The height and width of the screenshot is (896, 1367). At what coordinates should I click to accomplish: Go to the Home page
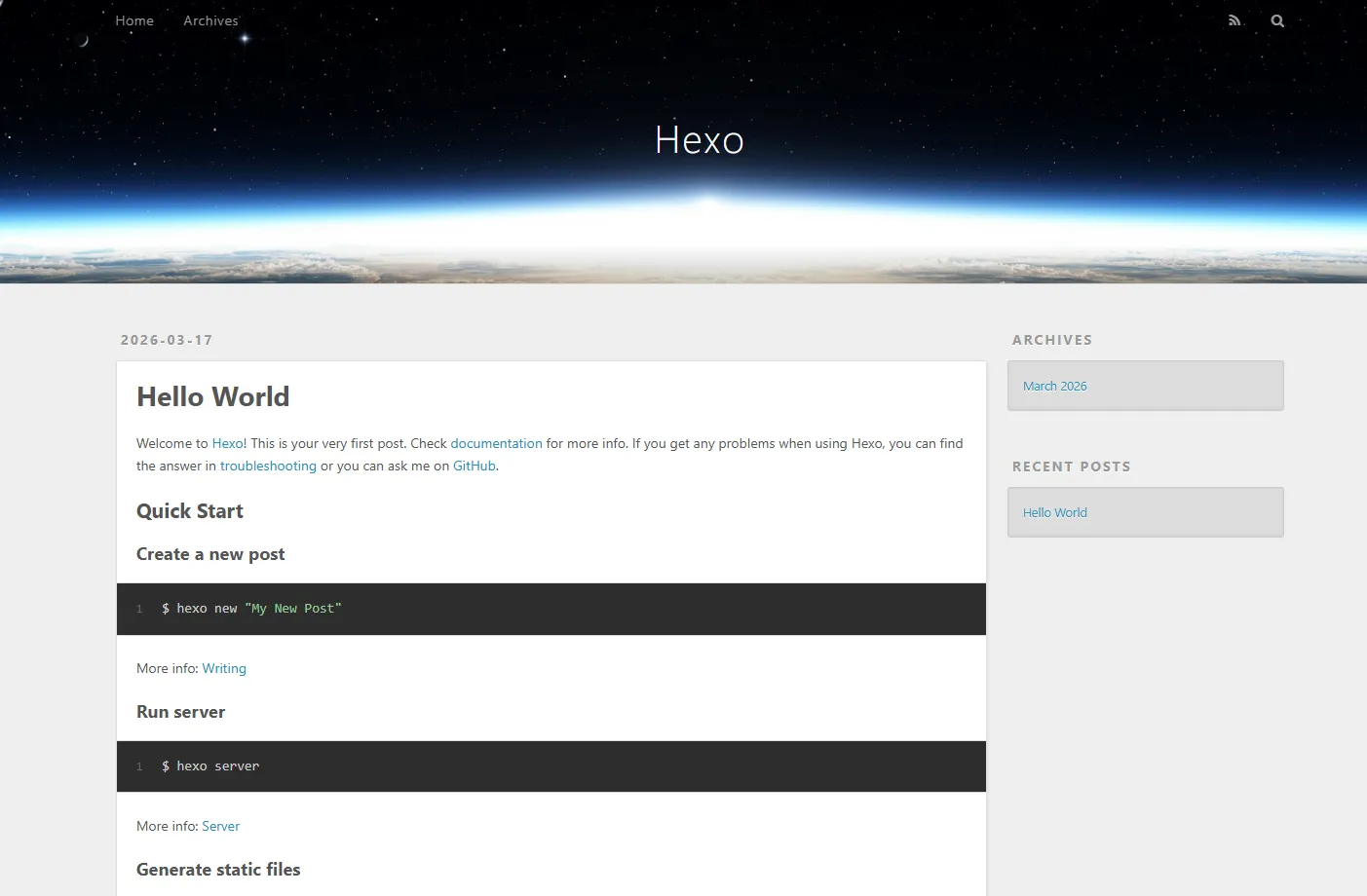[x=134, y=20]
